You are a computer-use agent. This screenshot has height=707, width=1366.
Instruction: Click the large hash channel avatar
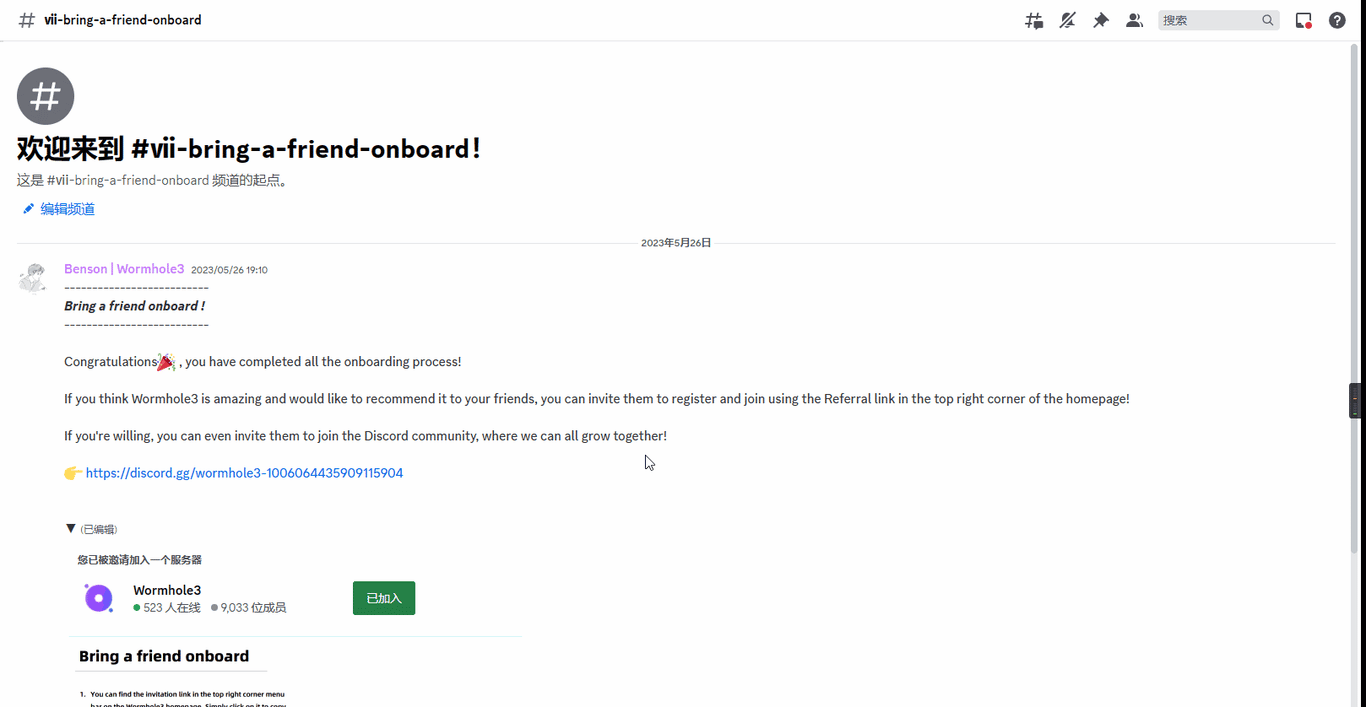pos(45,96)
